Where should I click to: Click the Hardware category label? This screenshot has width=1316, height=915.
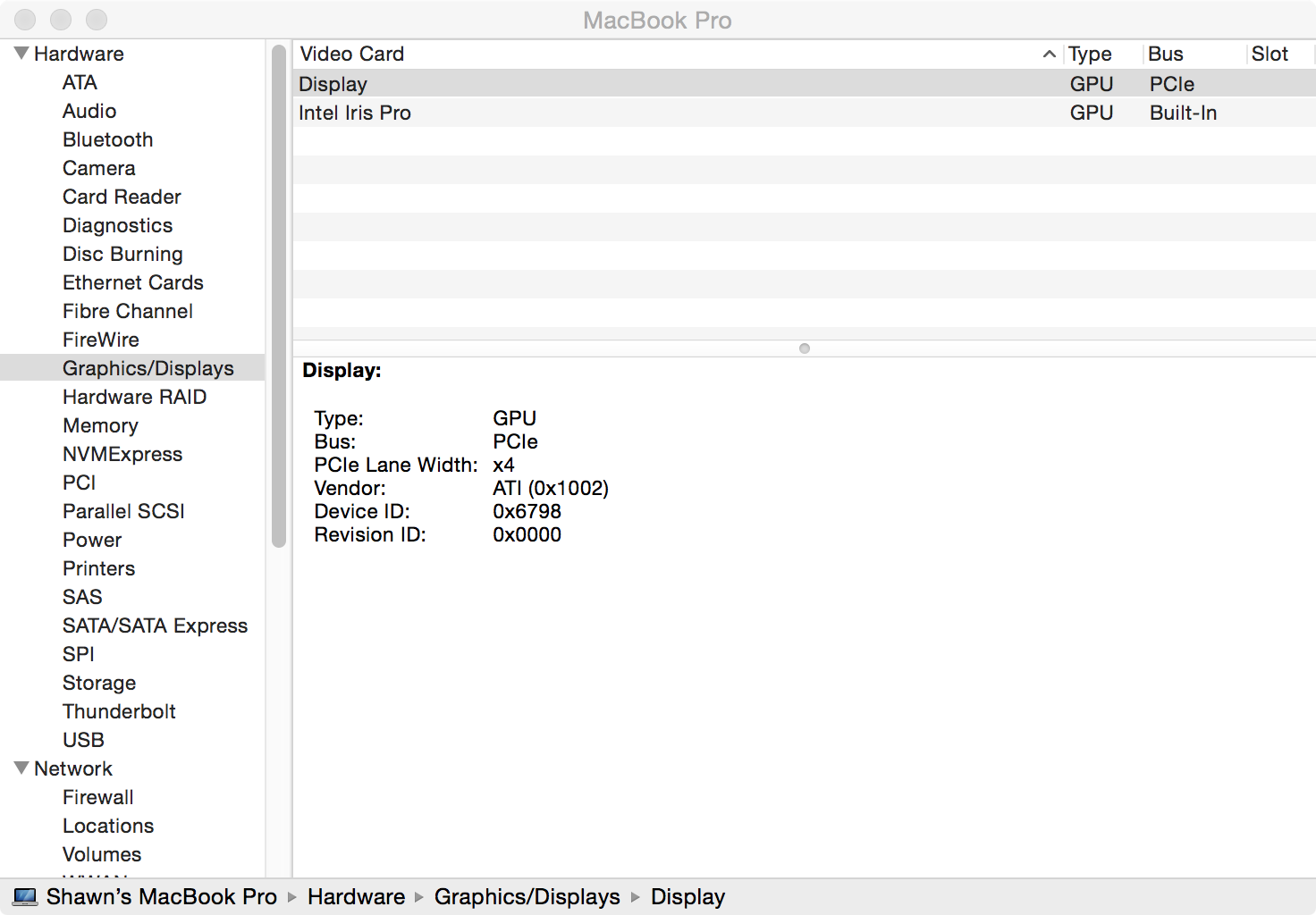tap(79, 54)
